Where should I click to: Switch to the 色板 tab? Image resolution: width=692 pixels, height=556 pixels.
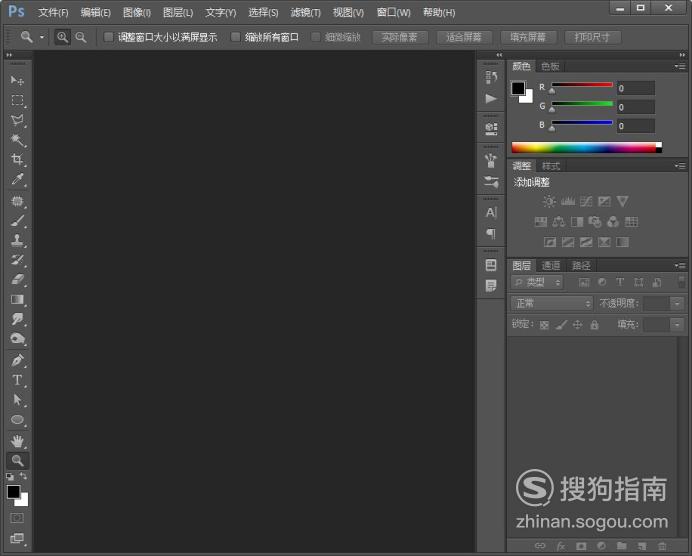[550, 67]
